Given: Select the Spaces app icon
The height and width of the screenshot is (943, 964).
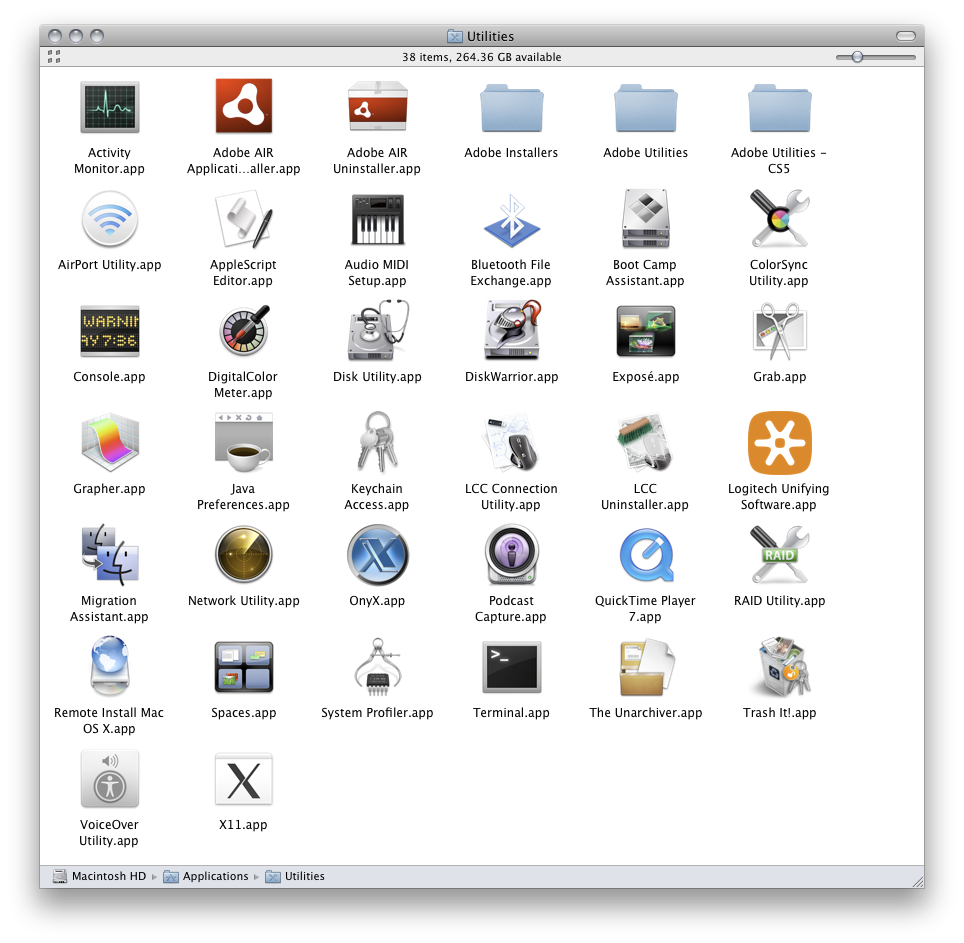Looking at the screenshot, I should [x=243, y=667].
